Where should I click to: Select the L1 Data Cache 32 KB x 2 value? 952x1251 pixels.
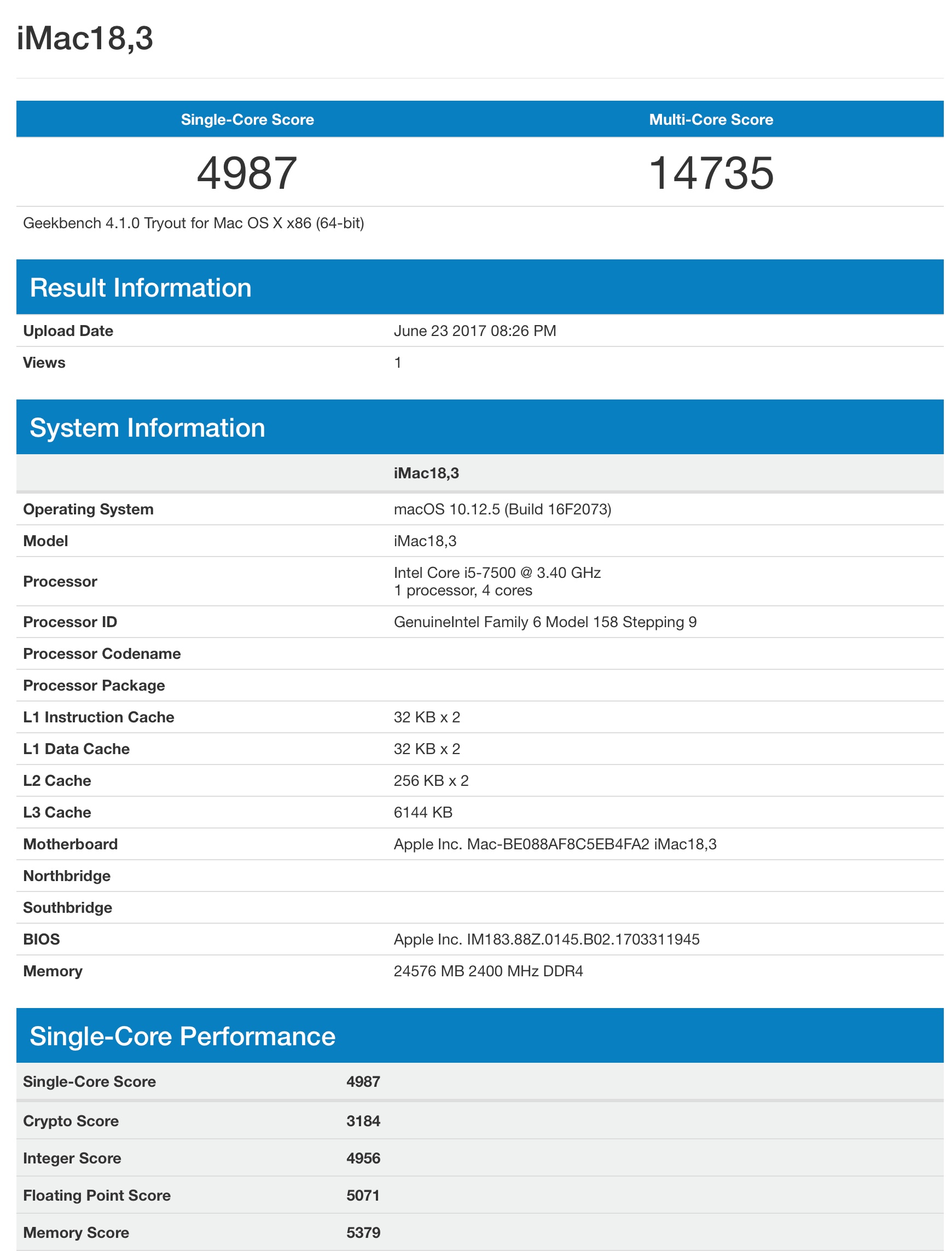(x=427, y=749)
